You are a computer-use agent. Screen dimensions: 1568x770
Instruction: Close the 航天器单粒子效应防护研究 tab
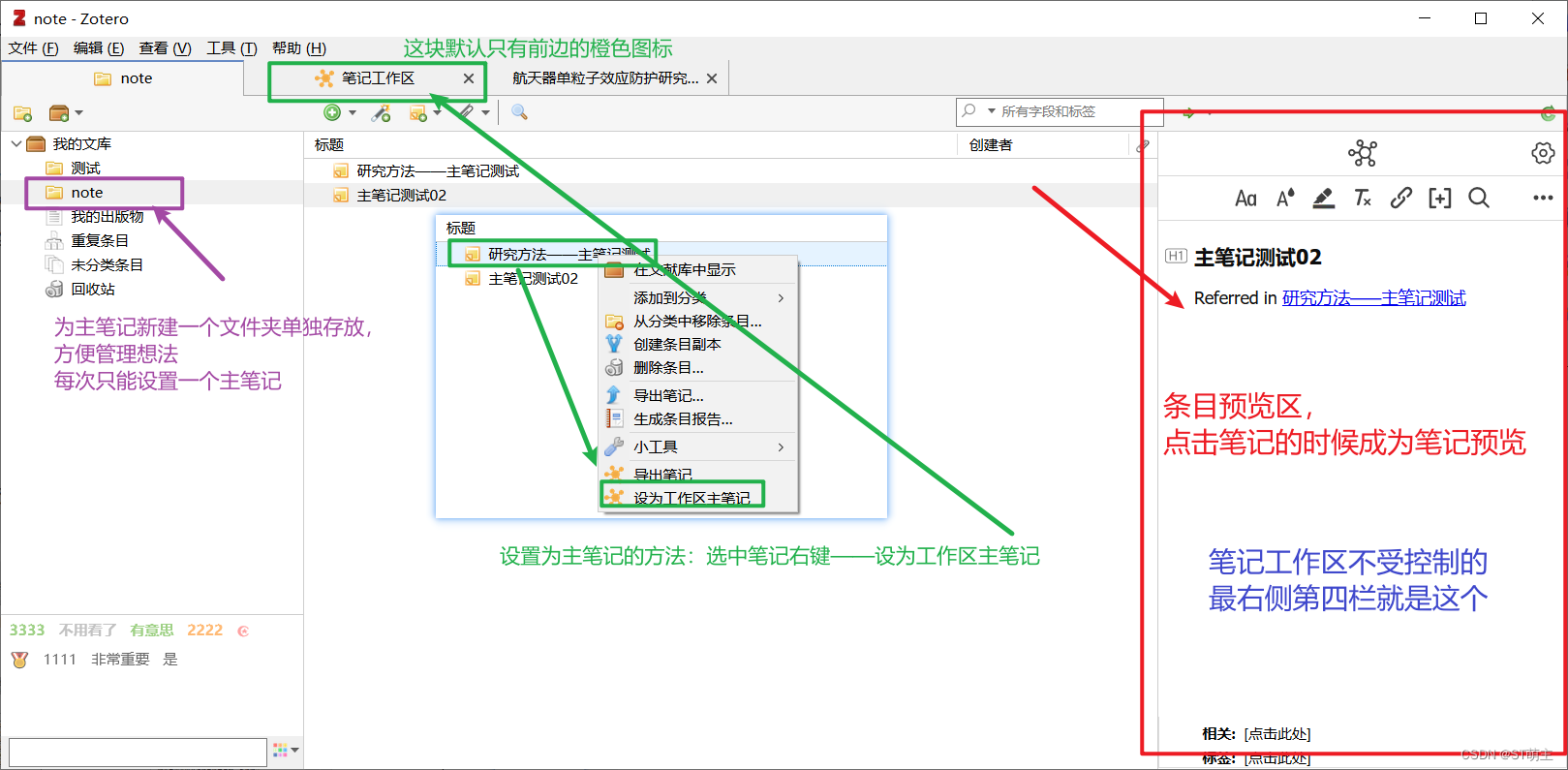[x=712, y=78]
